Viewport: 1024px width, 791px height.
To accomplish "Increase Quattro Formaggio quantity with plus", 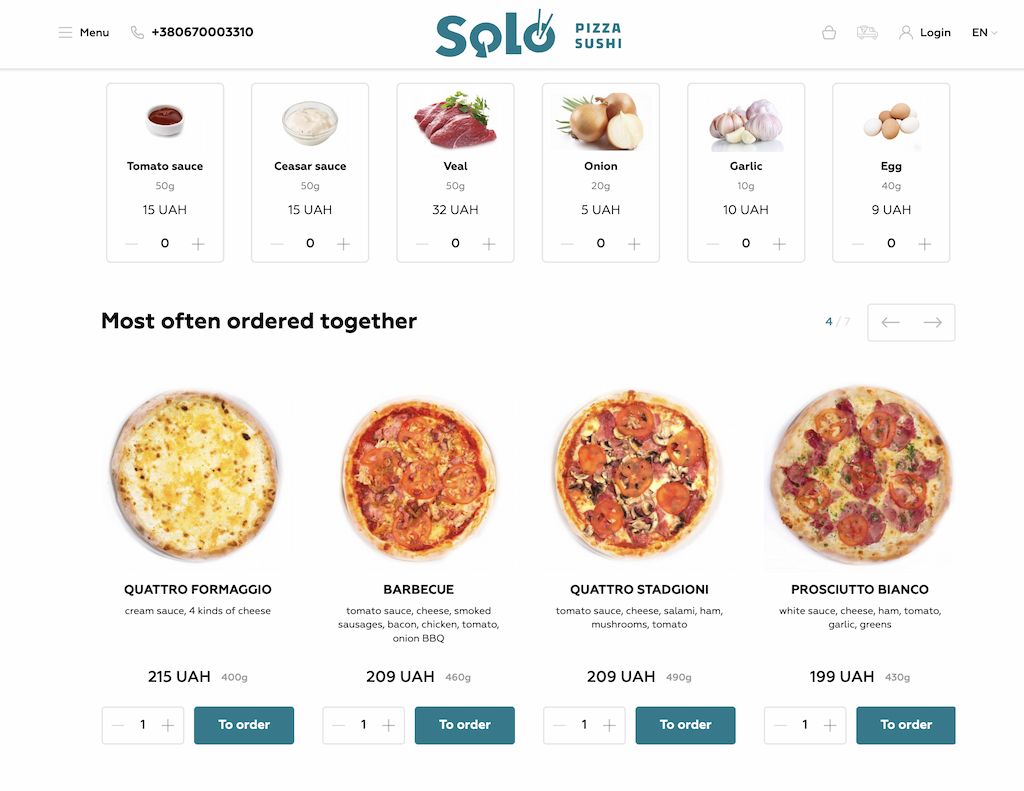I will [168, 725].
